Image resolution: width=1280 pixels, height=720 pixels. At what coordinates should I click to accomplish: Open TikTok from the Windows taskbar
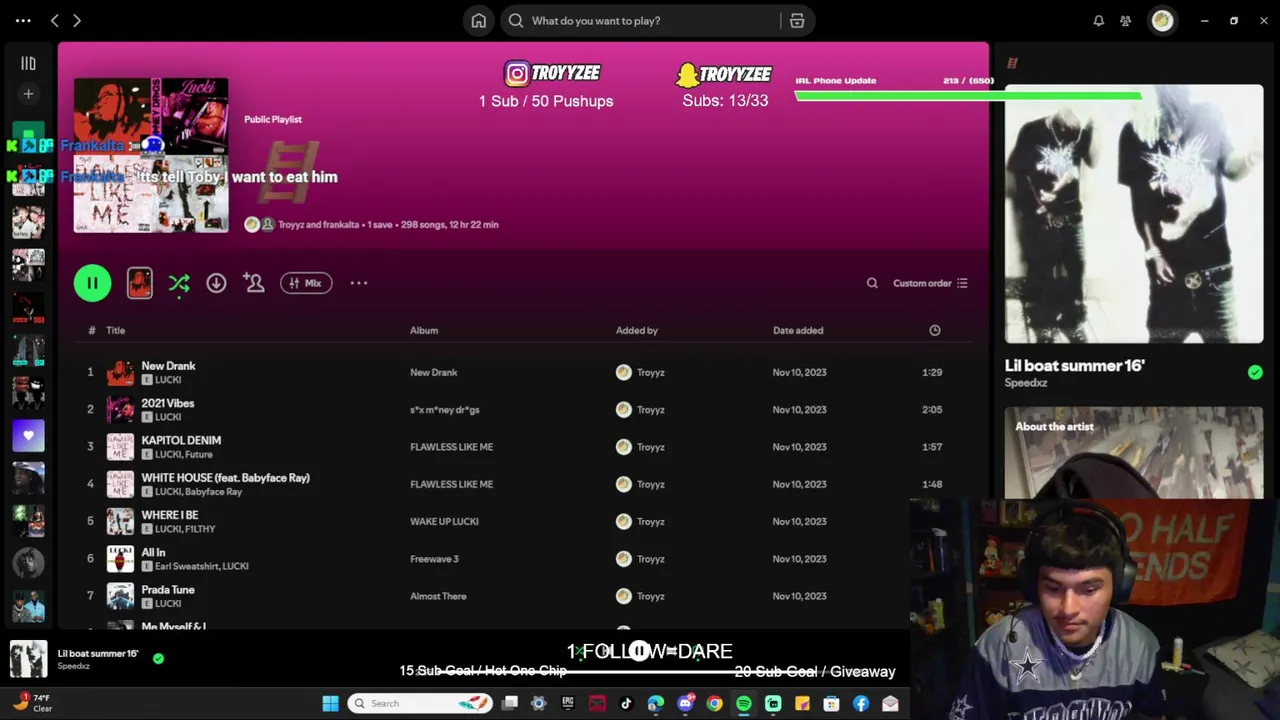pyautogui.click(x=626, y=703)
